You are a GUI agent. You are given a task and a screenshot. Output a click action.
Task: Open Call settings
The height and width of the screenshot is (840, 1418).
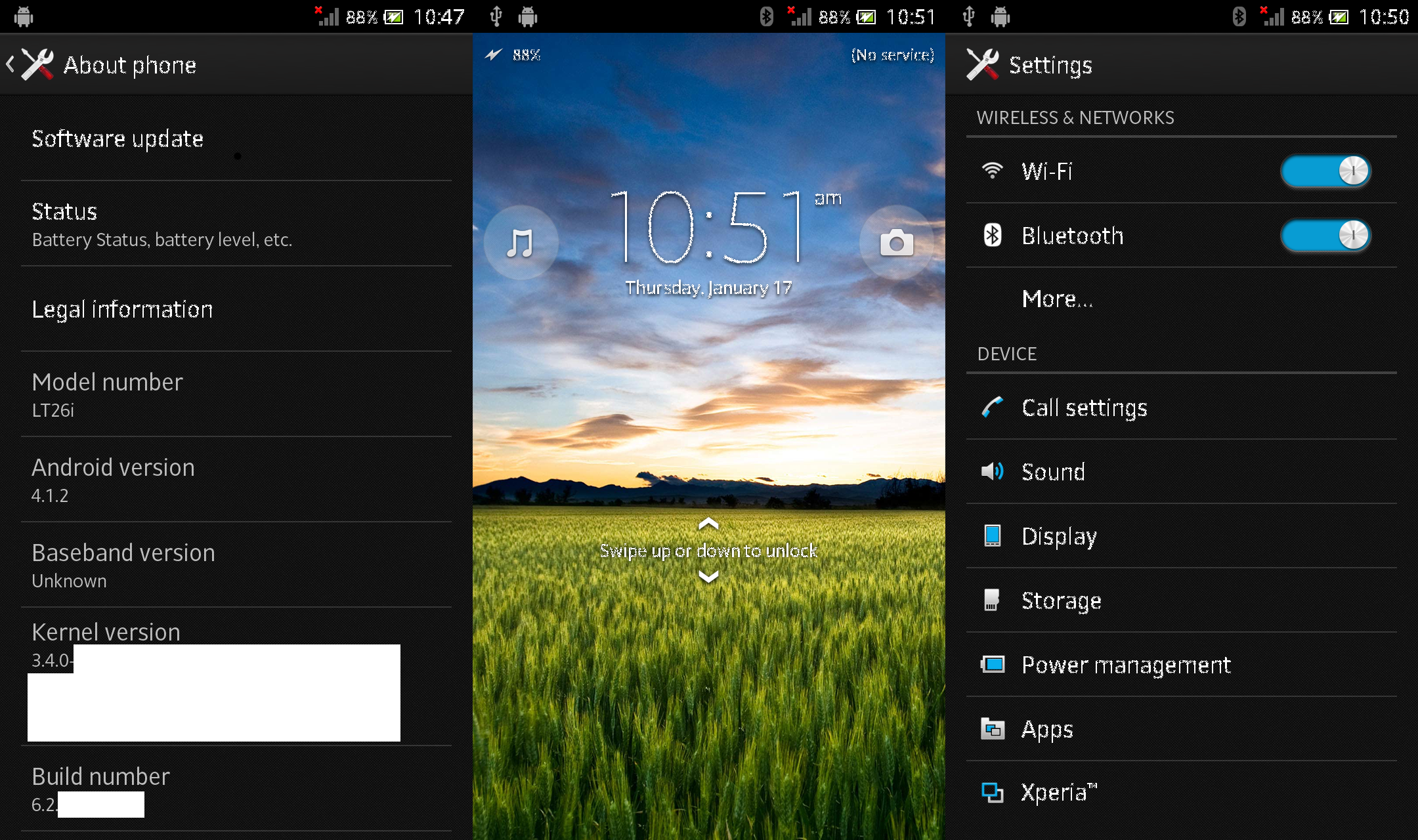click(1182, 407)
